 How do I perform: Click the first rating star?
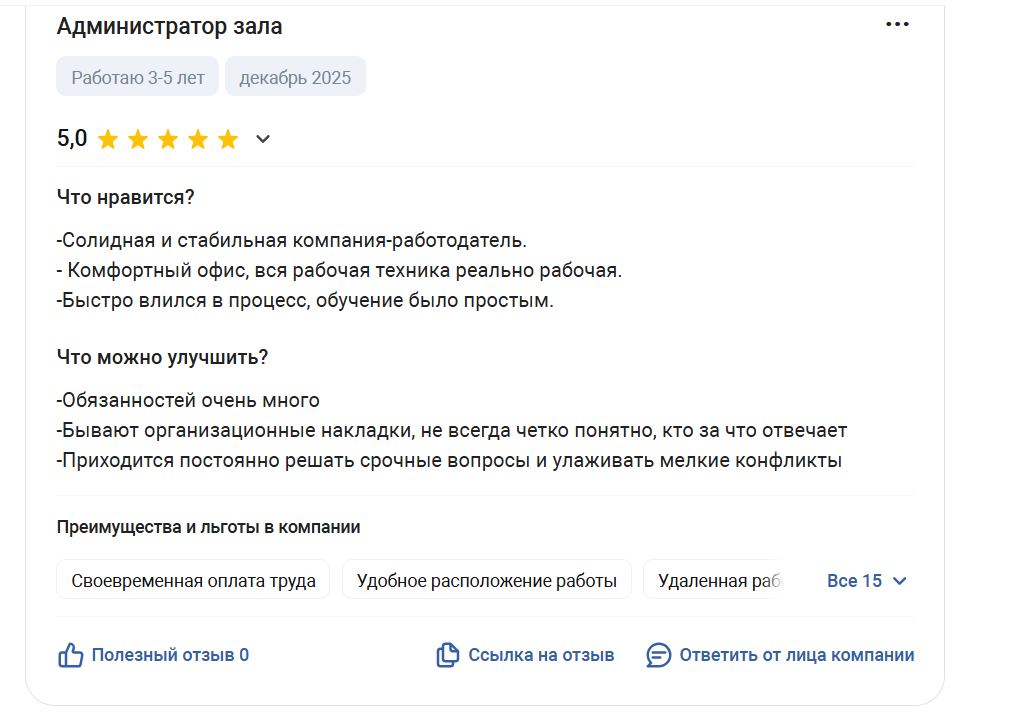pos(108,140)
